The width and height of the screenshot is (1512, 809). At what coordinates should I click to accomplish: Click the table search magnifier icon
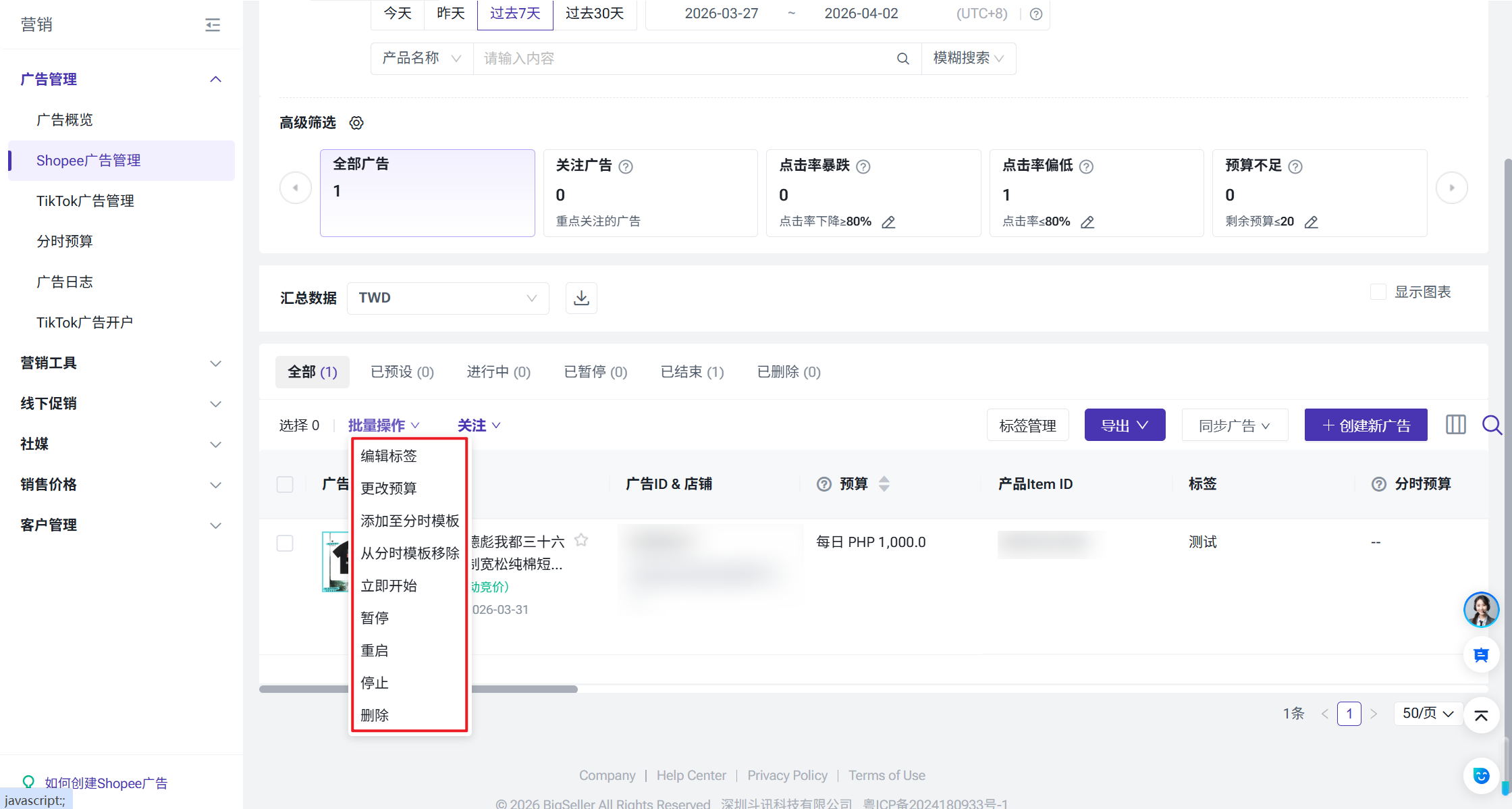[x=1491, y=425]
